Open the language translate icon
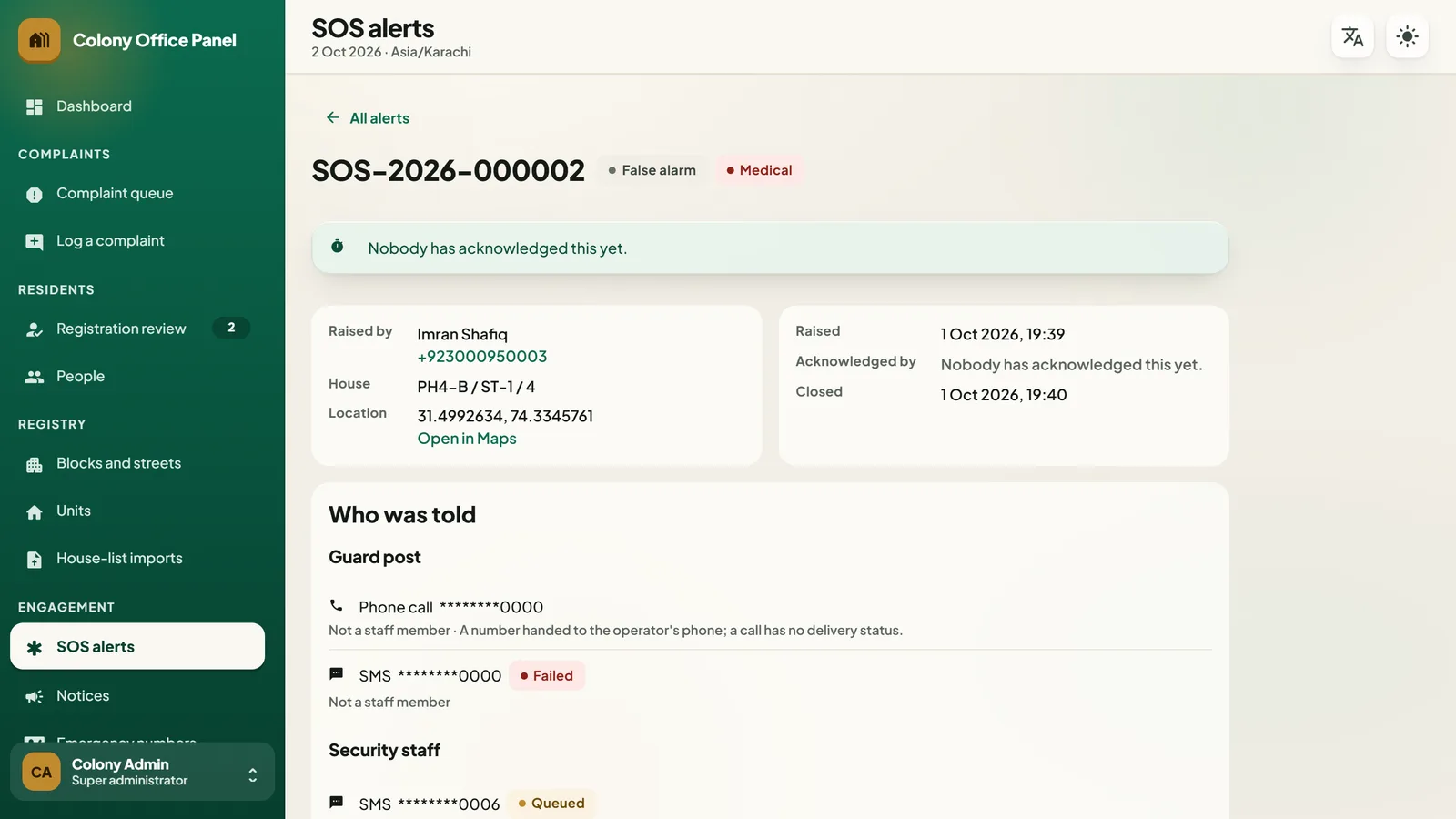Viewport: 1456px width, 819px height. click(x=1352, y=36)
